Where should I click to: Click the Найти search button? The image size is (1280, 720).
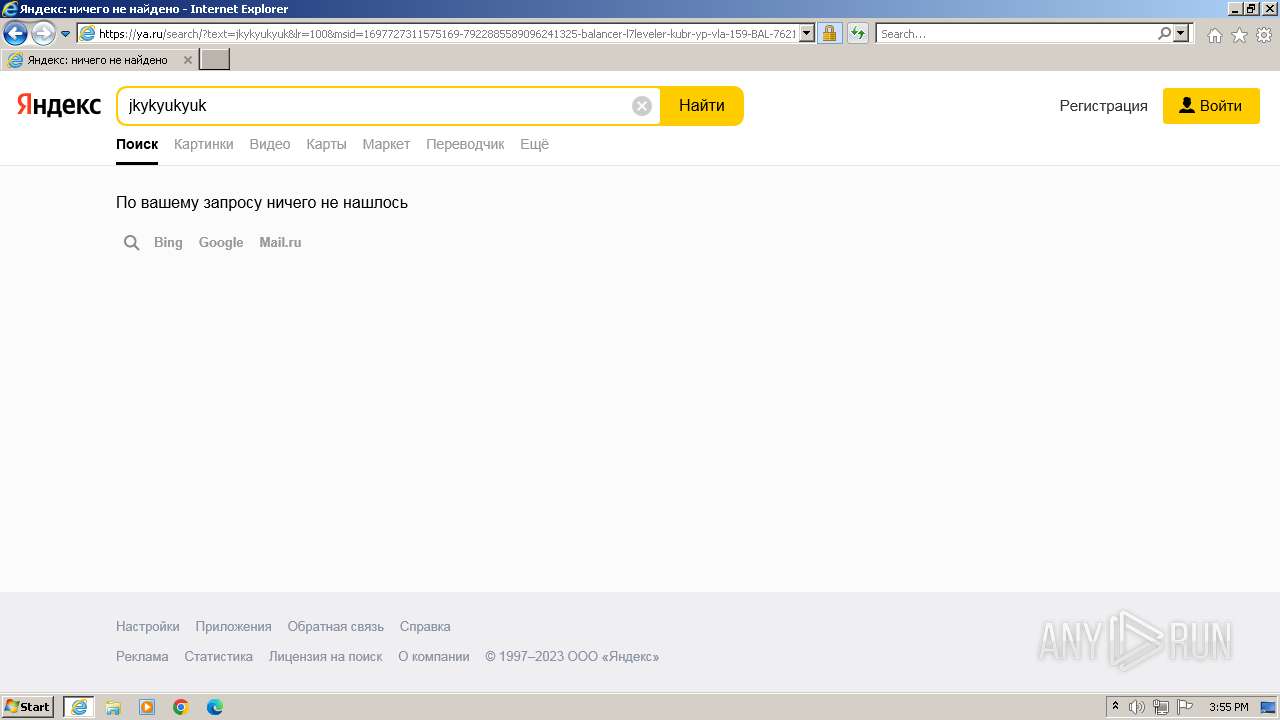click(x=702, y=106)
